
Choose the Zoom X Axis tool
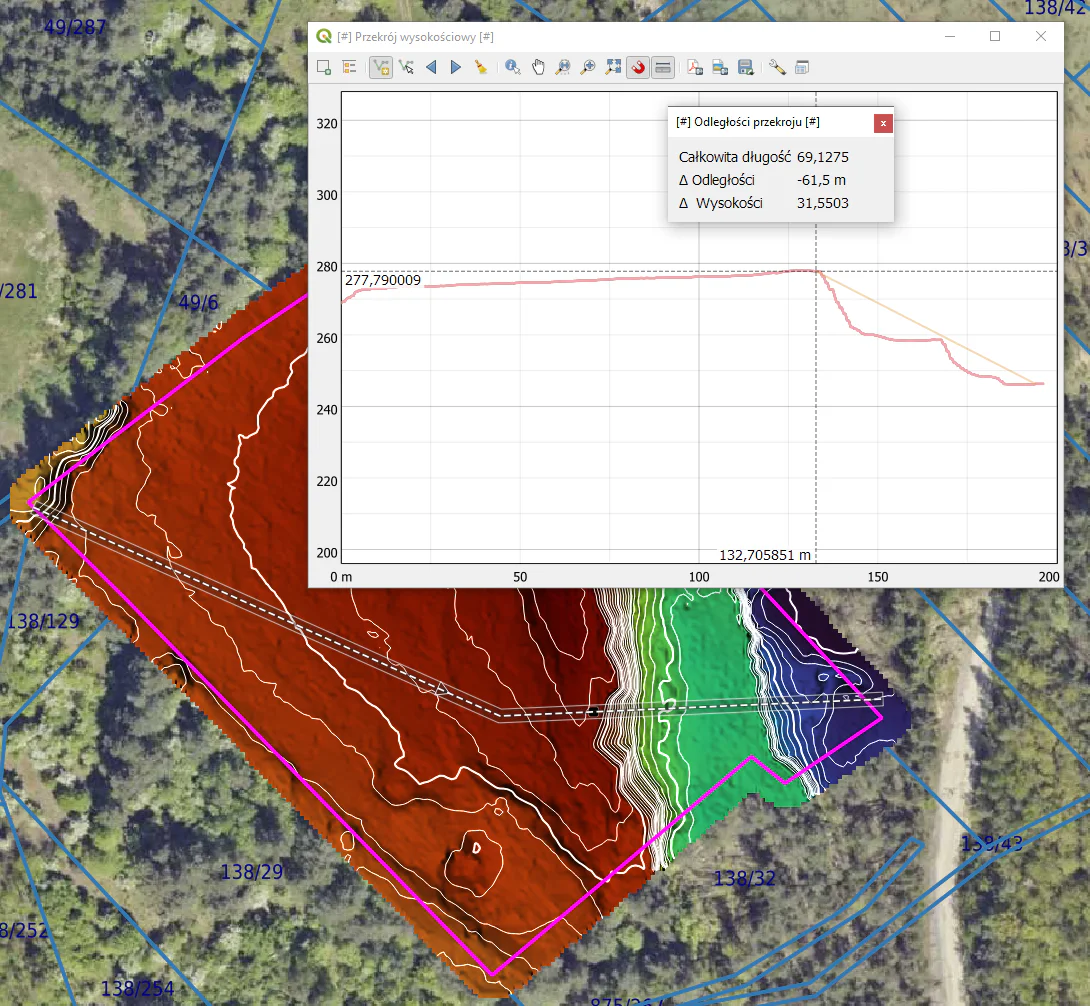563,67
